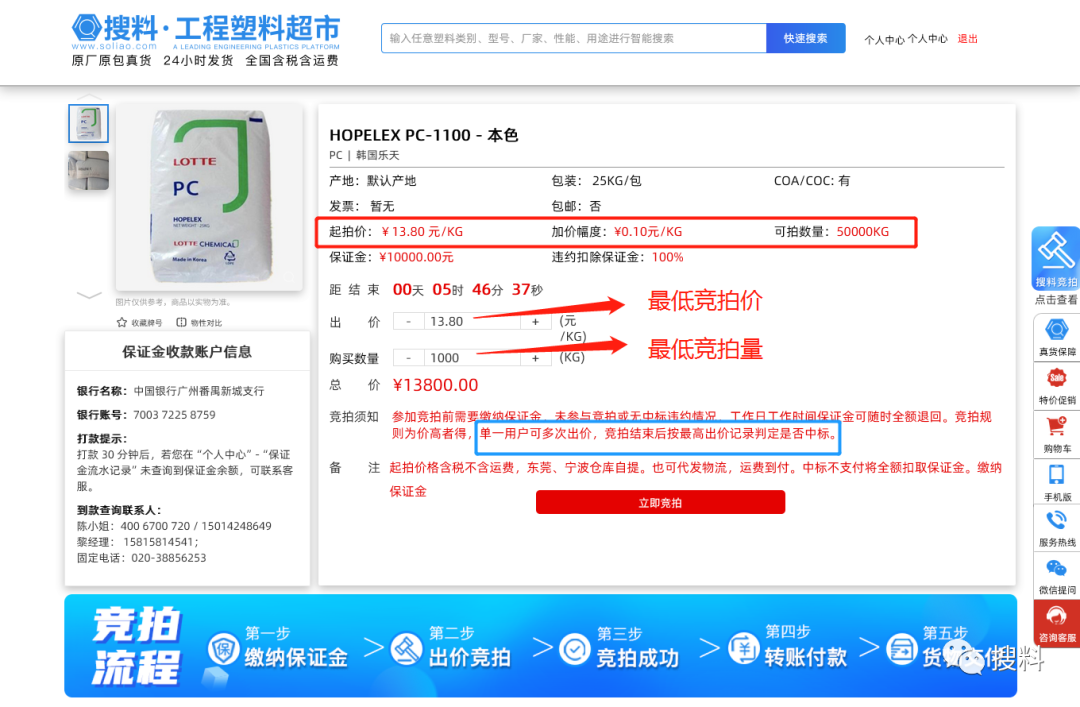Click the 收藏牌号 star favorite icon
Screen dimensions: 1080x707
(x=122, y=323)
